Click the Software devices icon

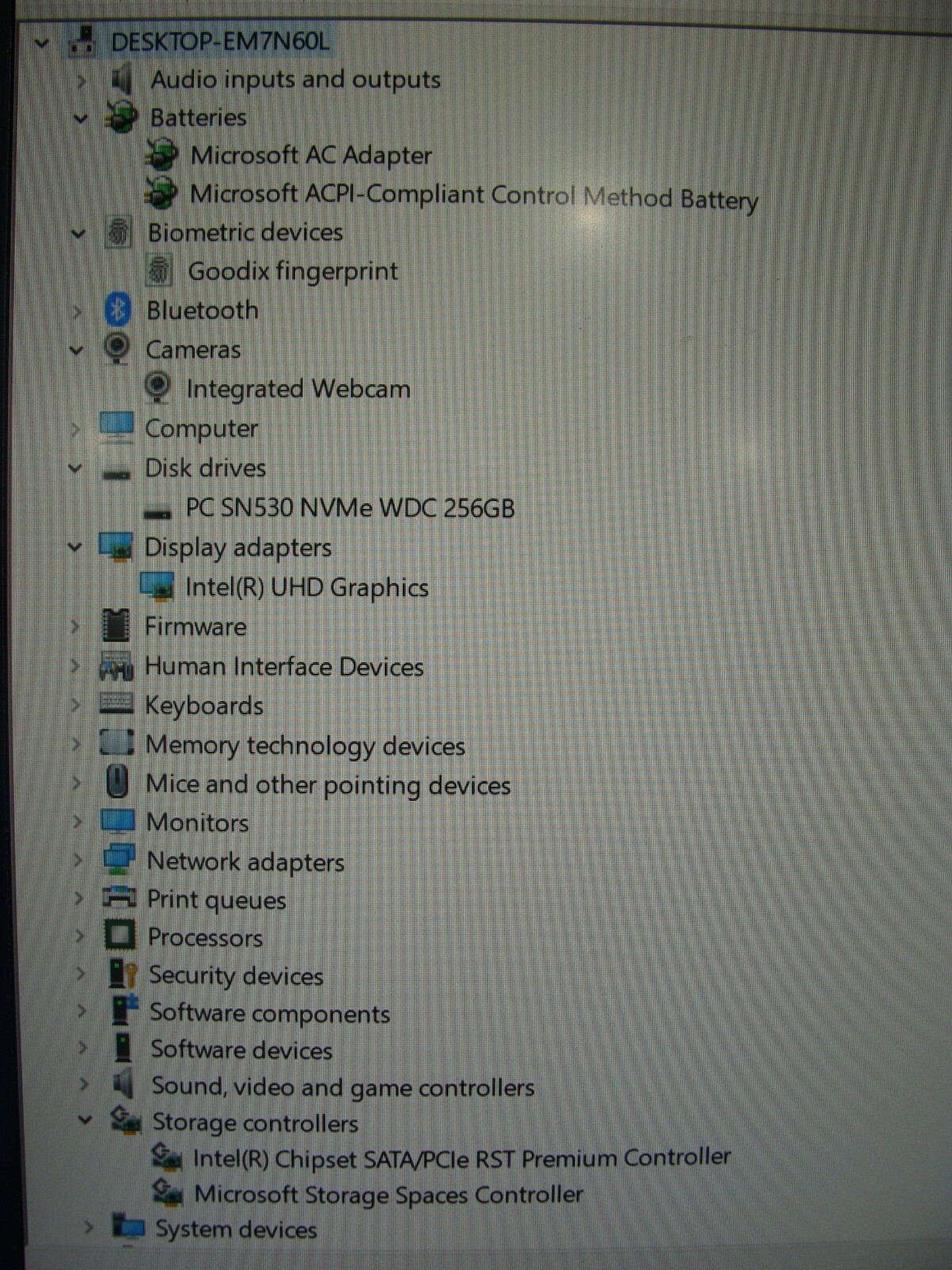123,1048
